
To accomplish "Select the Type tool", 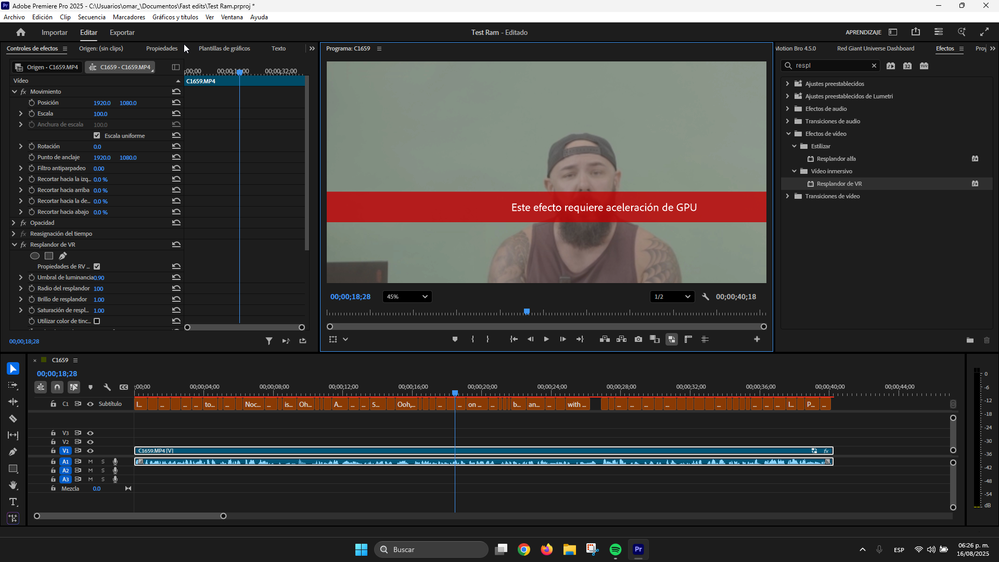I will (x=13, y=502).
